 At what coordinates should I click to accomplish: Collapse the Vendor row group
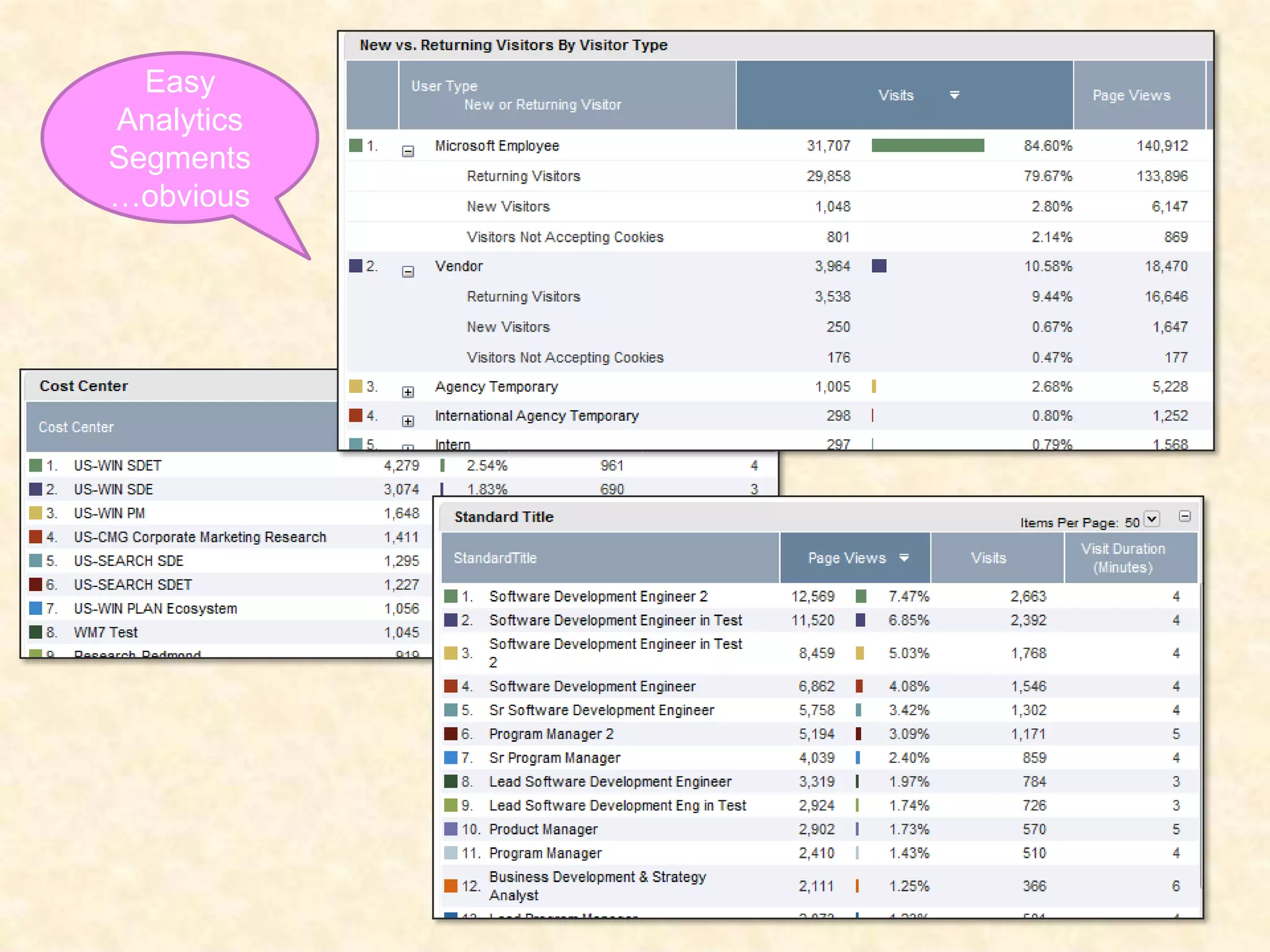[x=407, y=271]
